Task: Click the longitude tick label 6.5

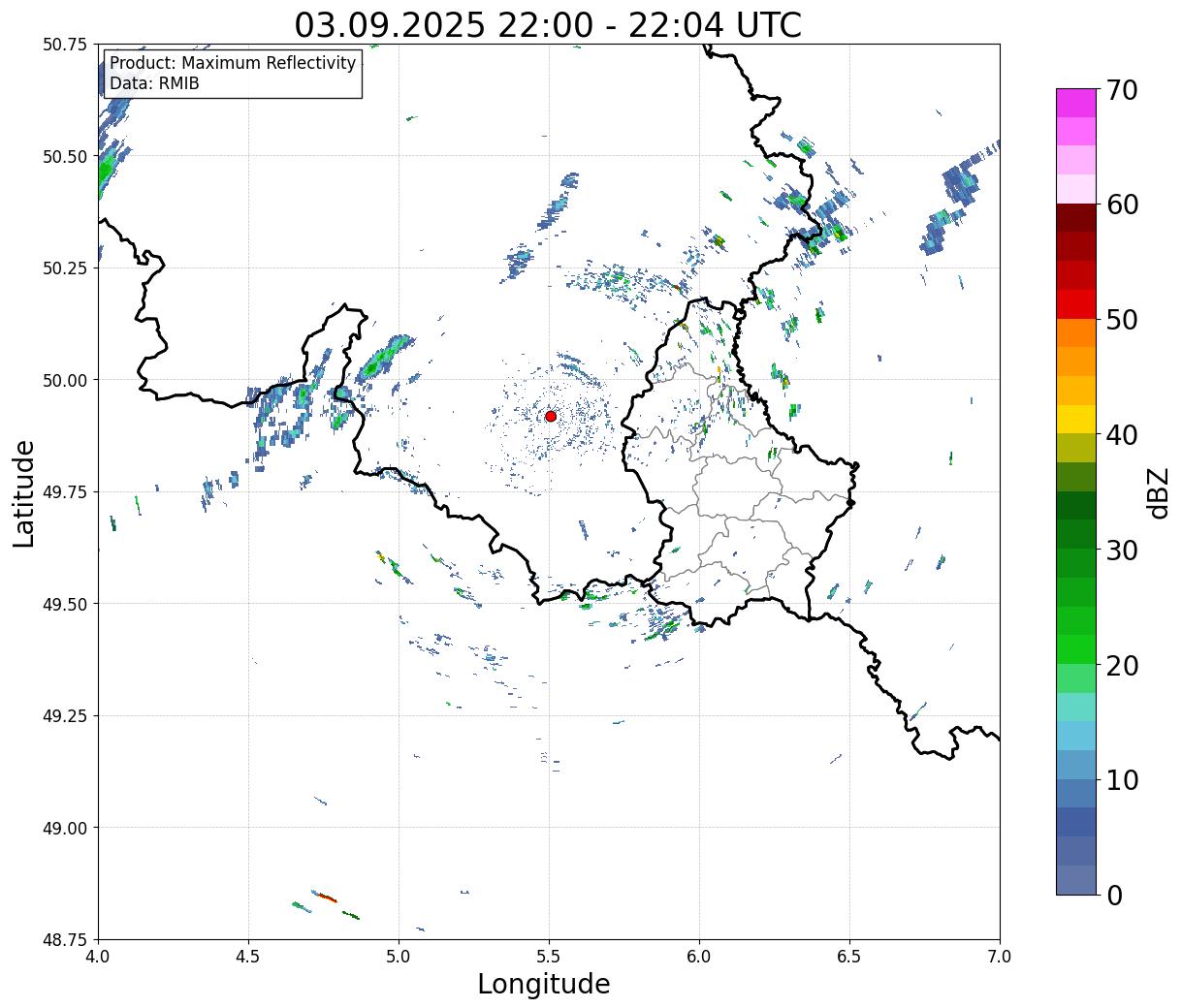Action: [x=849, y=957]
